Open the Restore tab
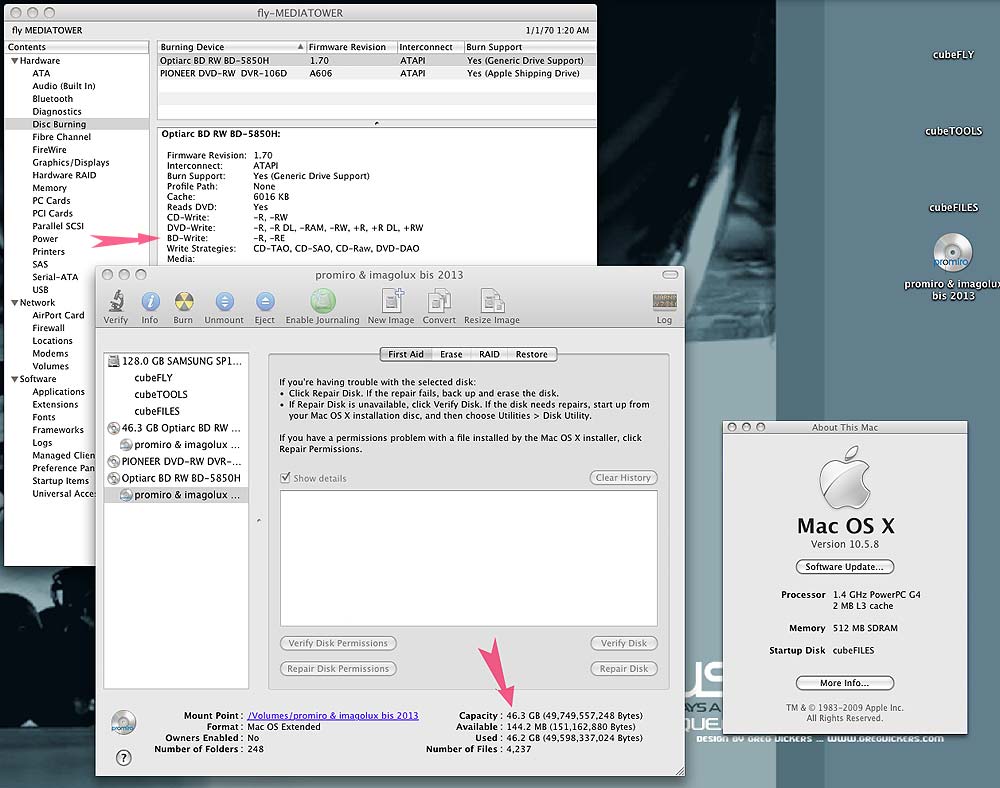This screenshot has height=788, width=1000. click(531, 354)
